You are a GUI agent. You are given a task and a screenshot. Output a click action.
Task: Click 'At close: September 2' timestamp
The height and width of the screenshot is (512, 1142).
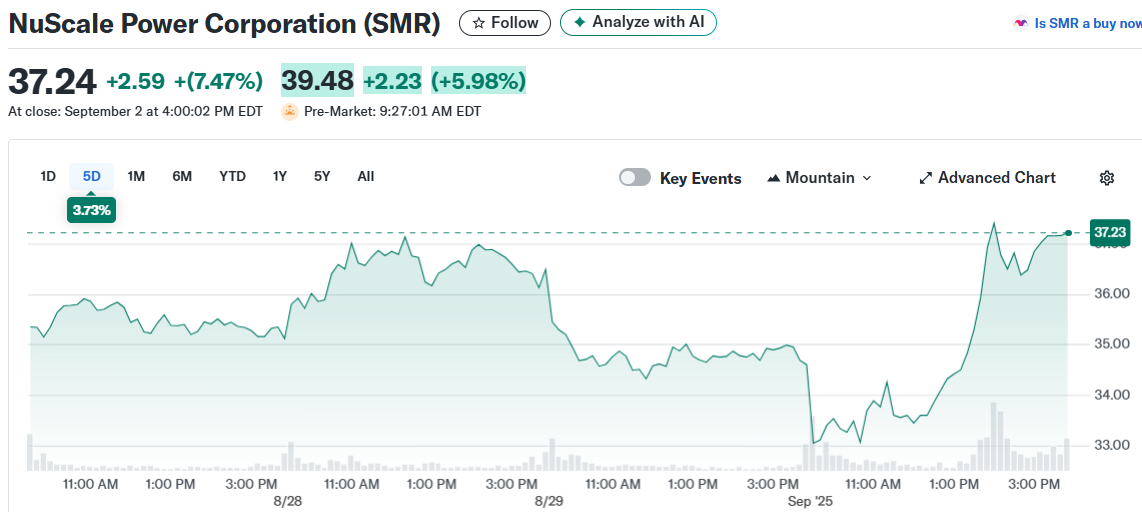(x=135, y=112)
